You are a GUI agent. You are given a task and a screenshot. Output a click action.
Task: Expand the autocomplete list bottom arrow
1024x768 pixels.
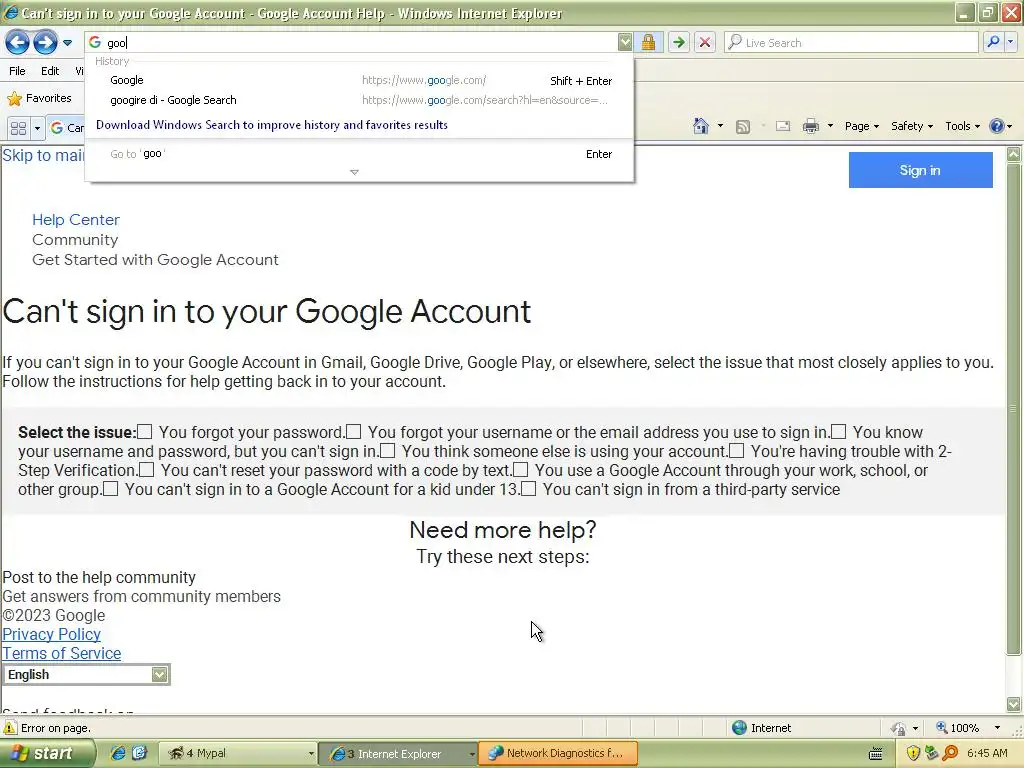[x=354, y=172]
